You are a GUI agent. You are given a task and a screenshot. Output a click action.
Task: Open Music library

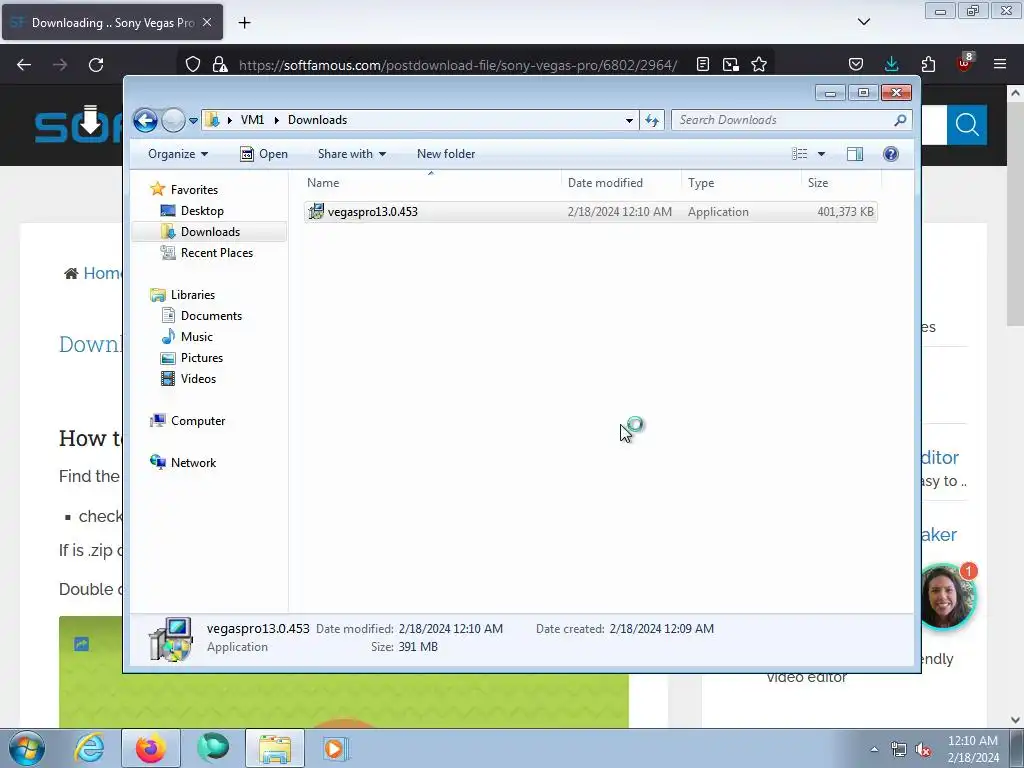[197, 336]
